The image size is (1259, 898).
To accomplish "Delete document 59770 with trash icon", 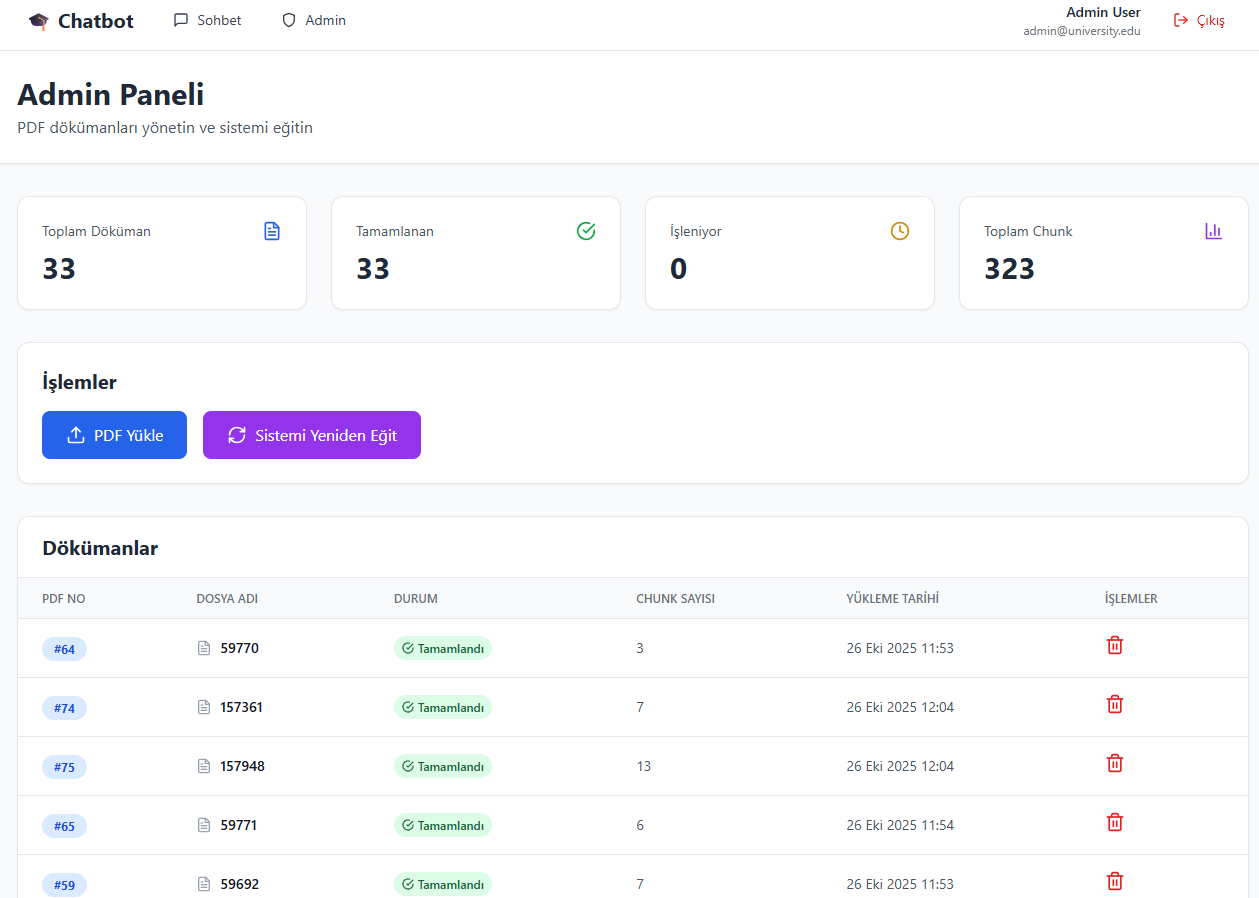I will [x=1114, y=646].
